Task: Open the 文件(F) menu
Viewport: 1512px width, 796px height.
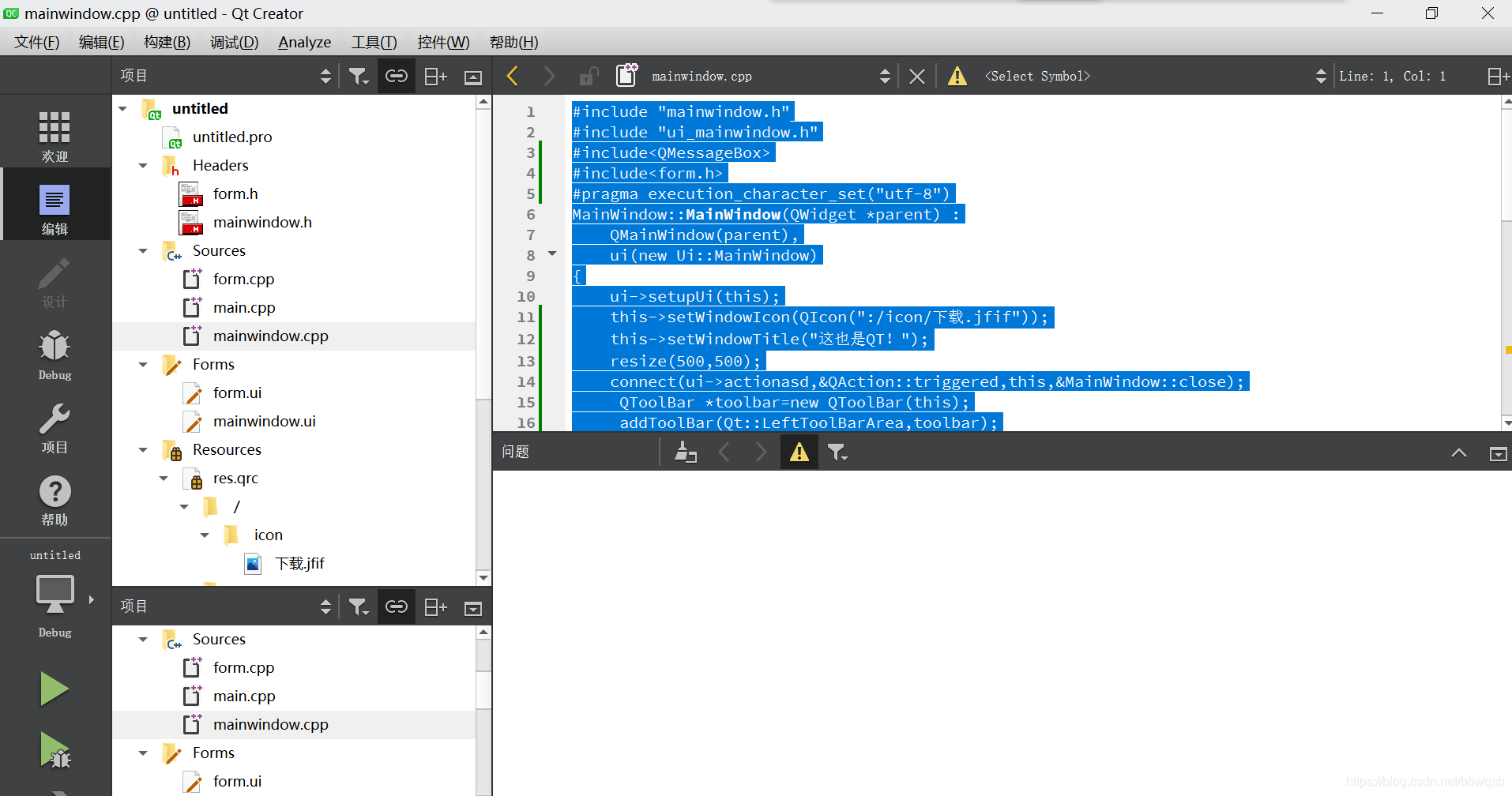Action: pos(36,42)
